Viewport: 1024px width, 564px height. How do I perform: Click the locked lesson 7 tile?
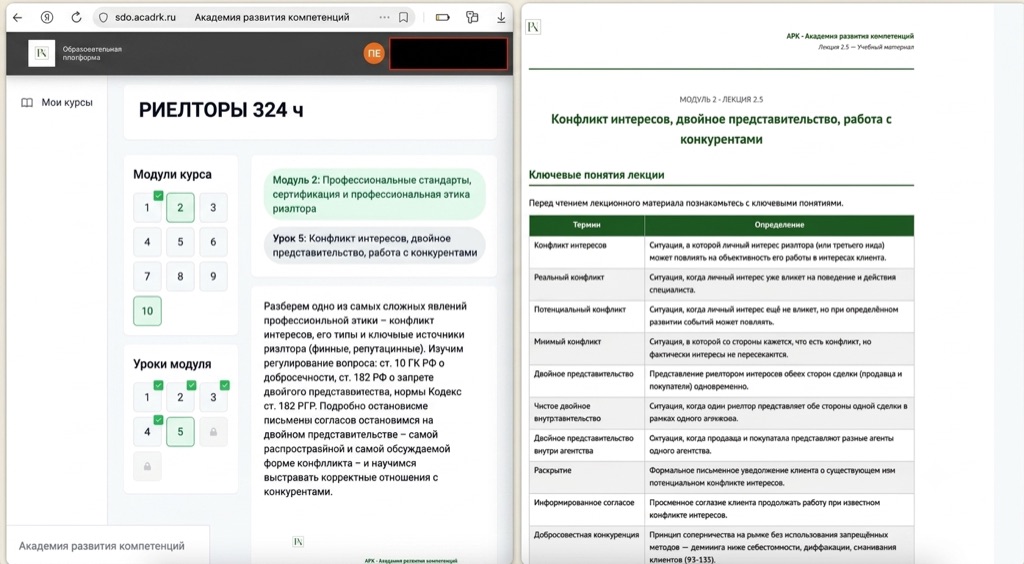tap(148, 466)
